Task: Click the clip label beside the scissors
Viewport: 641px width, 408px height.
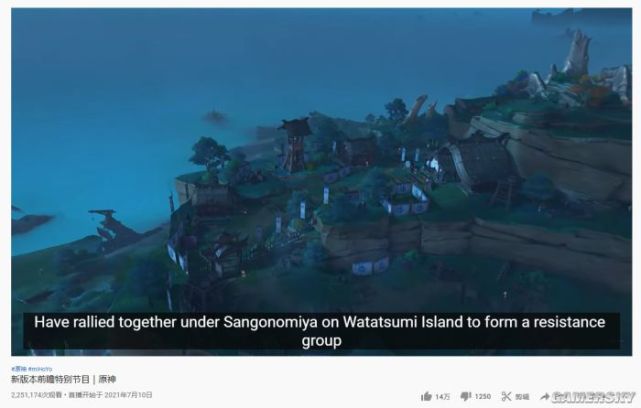Action: click(x=522, y=397)
